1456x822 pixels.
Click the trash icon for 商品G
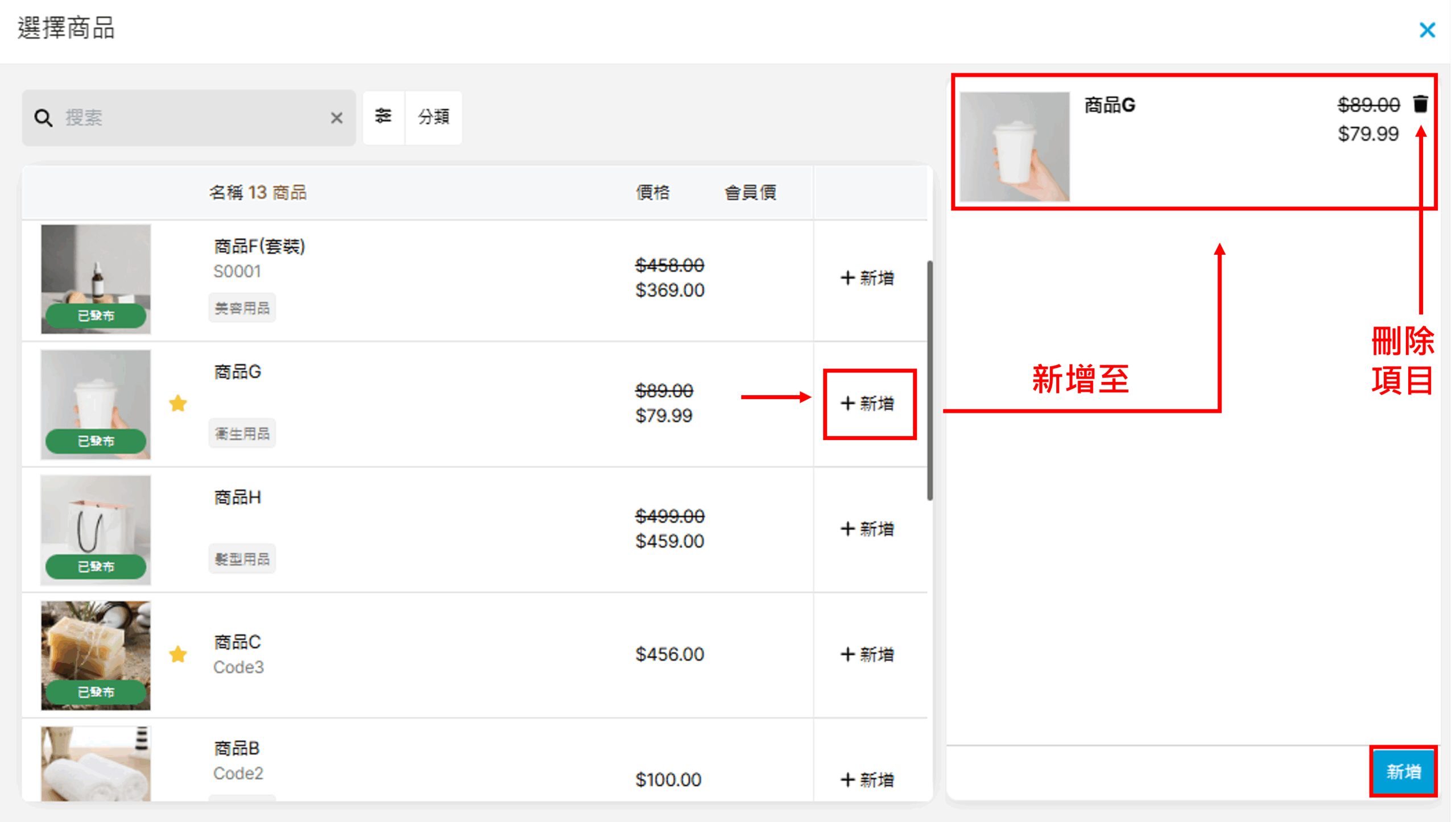1420,104
